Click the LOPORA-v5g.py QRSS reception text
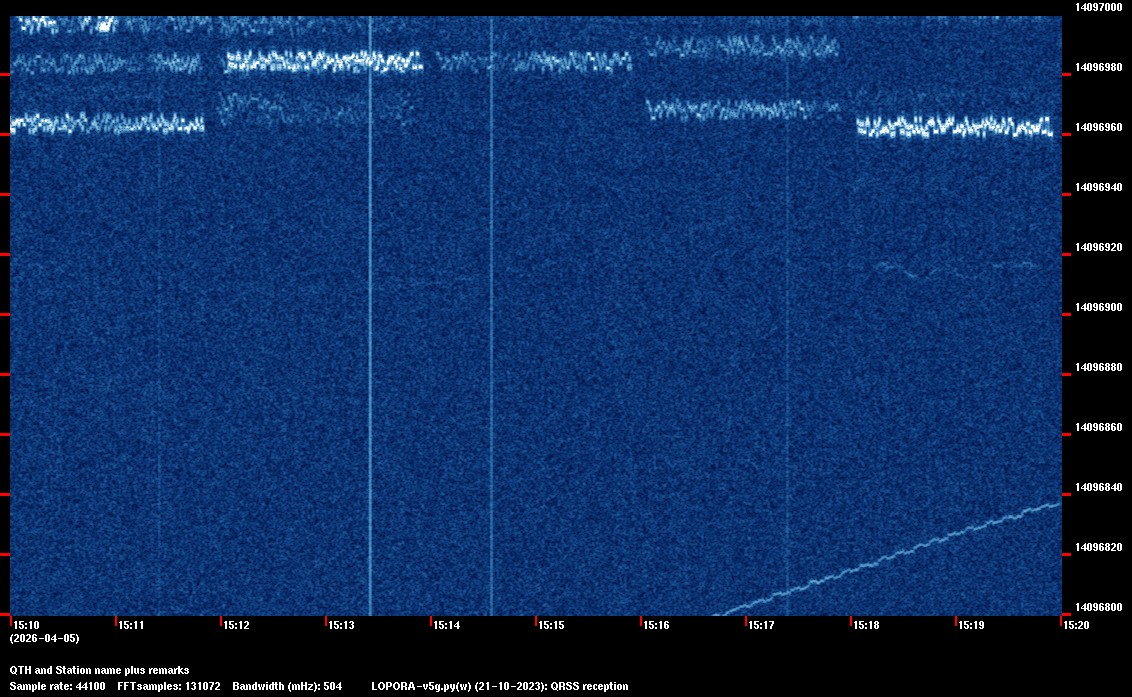 coord(499,686)
